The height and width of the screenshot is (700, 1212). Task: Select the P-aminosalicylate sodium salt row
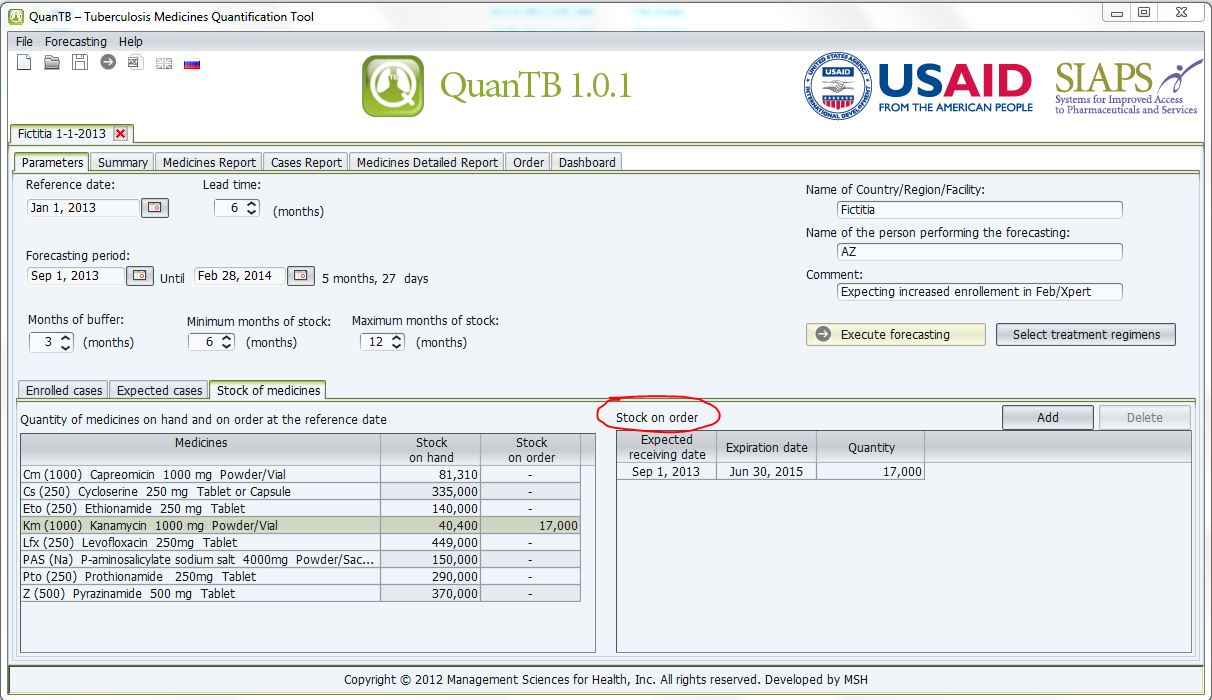(300, 560)
